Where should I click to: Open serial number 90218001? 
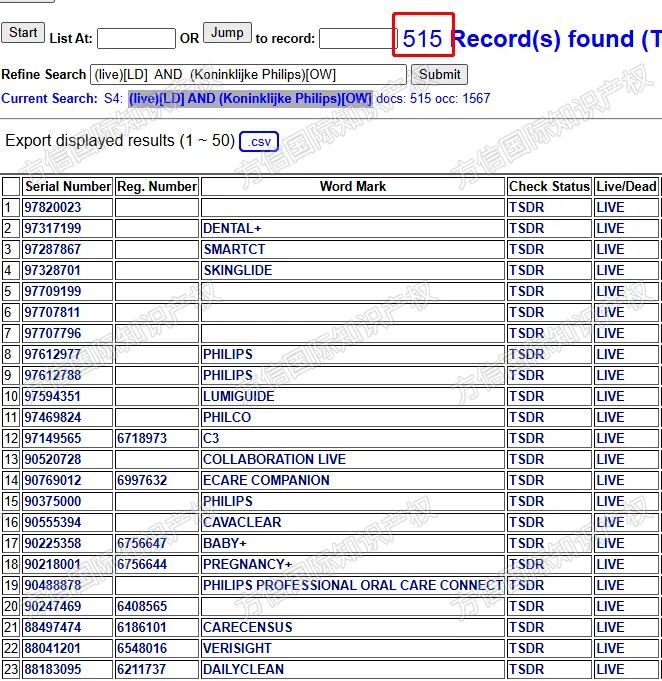(x=53, y=564)
